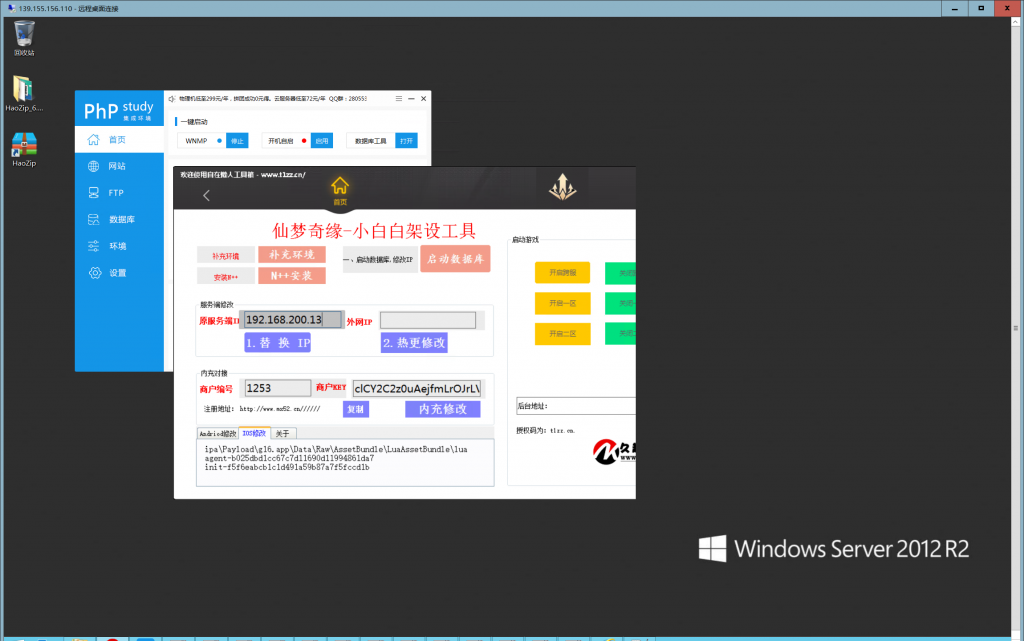Click the grey 补充环境 label box
The image size is (1024, 641).
pyautogui.click(x=225, y=256)
